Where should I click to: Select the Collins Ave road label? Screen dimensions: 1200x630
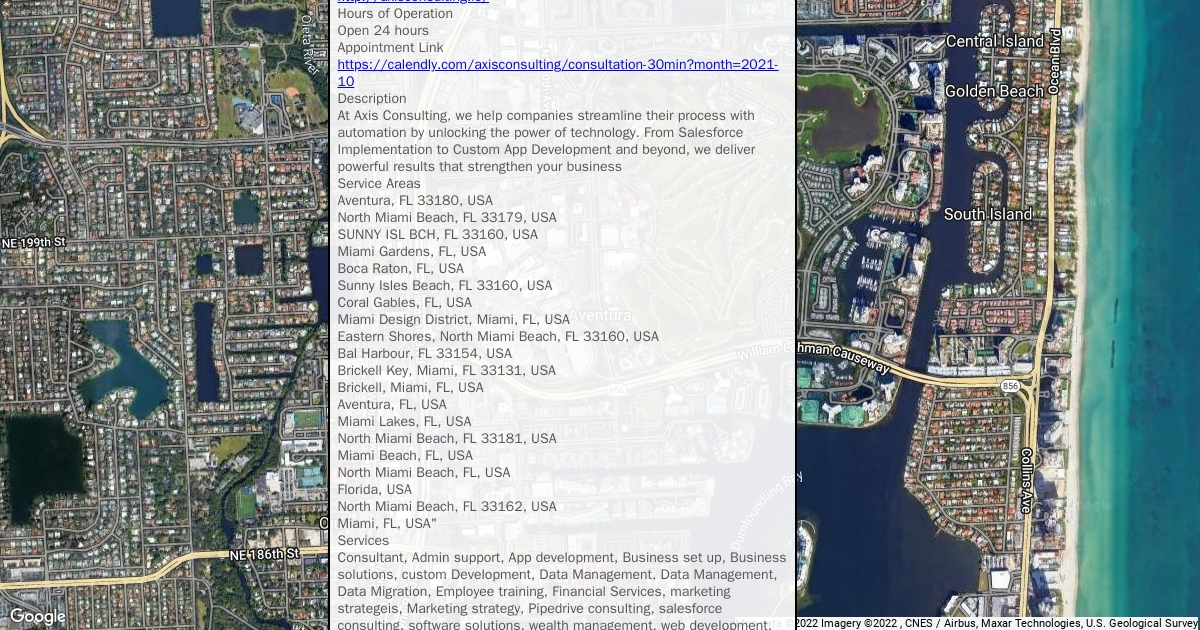(1026, 480)
